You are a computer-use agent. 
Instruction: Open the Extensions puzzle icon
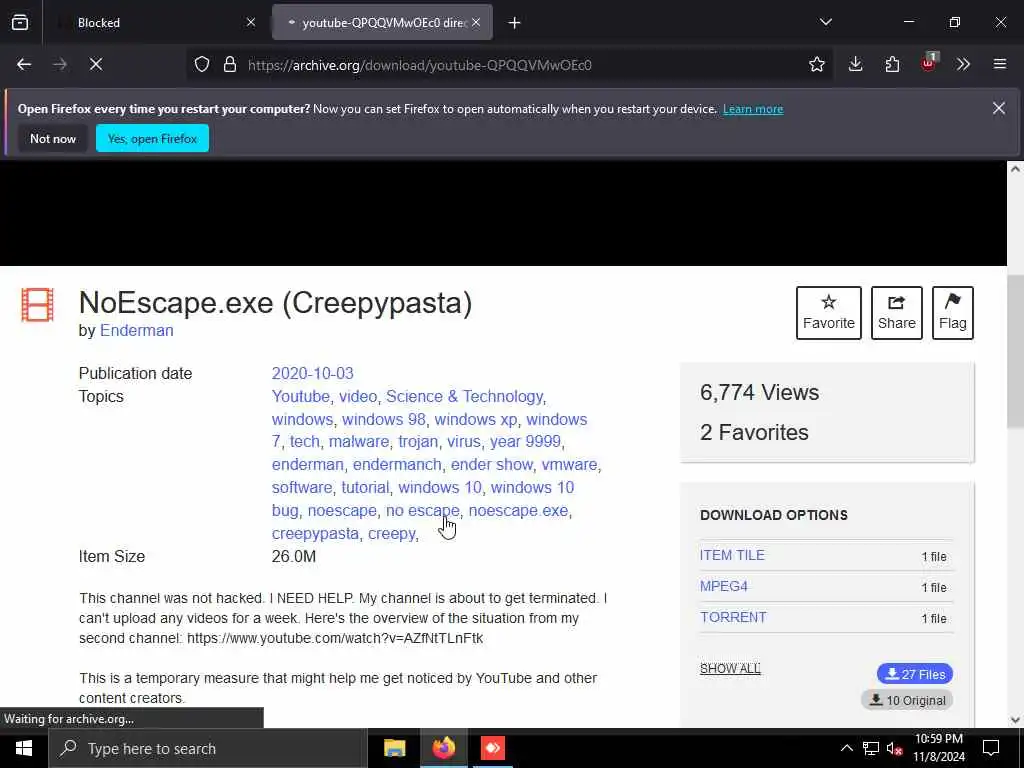(892, 64)
